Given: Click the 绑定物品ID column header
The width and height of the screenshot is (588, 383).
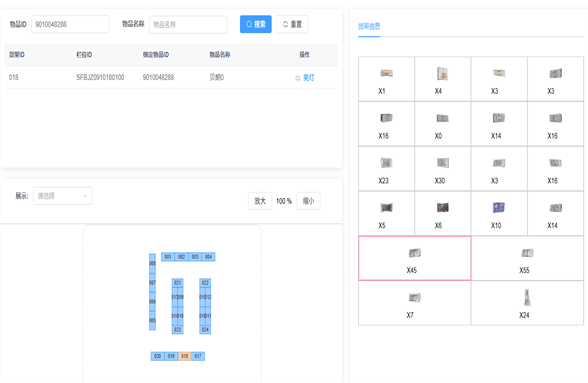Looking at the screenshot, I should click(156, 55).
